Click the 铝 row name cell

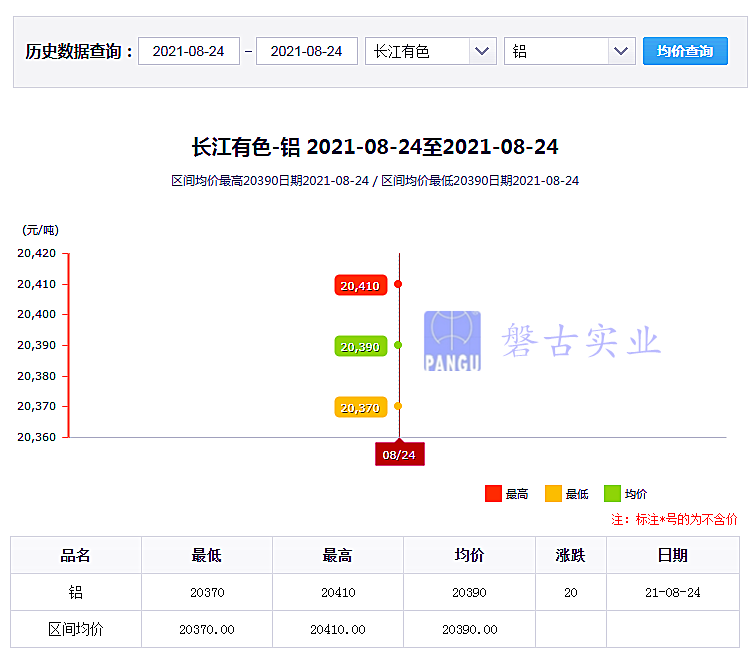[76, 592]
